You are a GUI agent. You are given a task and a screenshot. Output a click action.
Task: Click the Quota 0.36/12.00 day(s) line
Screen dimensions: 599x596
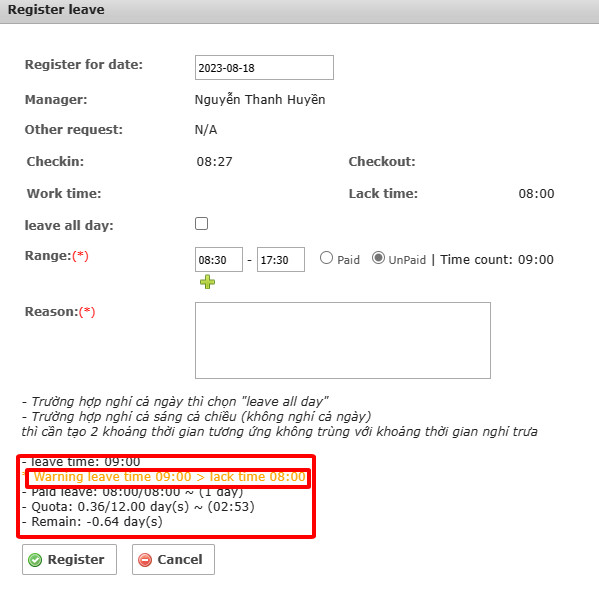139,507
